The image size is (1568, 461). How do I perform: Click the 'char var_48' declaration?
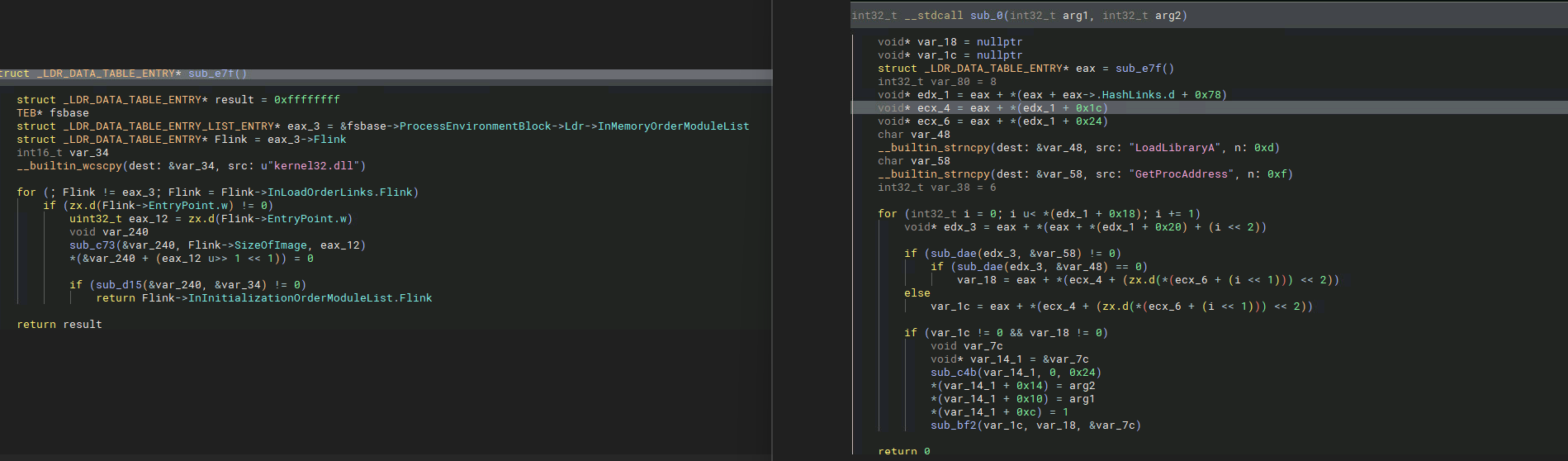tap(914, 135)
